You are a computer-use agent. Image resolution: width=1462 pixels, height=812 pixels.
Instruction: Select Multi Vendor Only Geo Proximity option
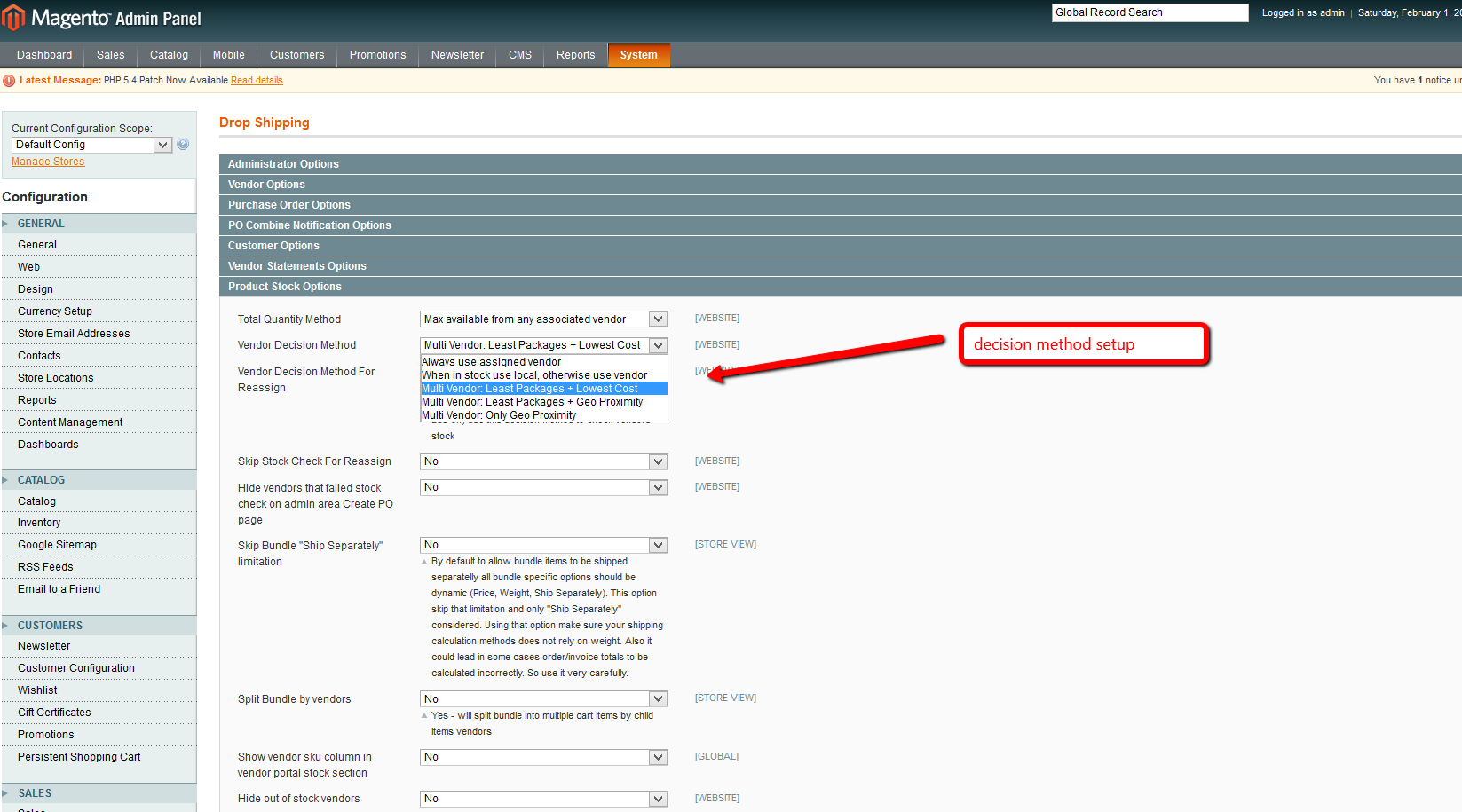[543, 415]
